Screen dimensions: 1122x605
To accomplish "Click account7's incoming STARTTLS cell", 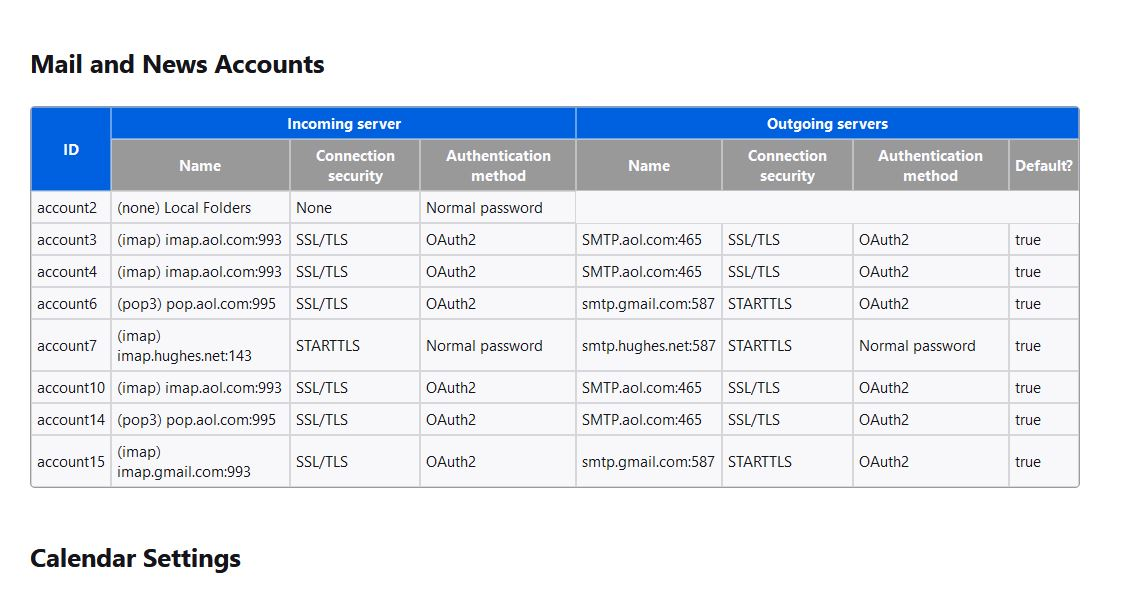I will [328, 346].
